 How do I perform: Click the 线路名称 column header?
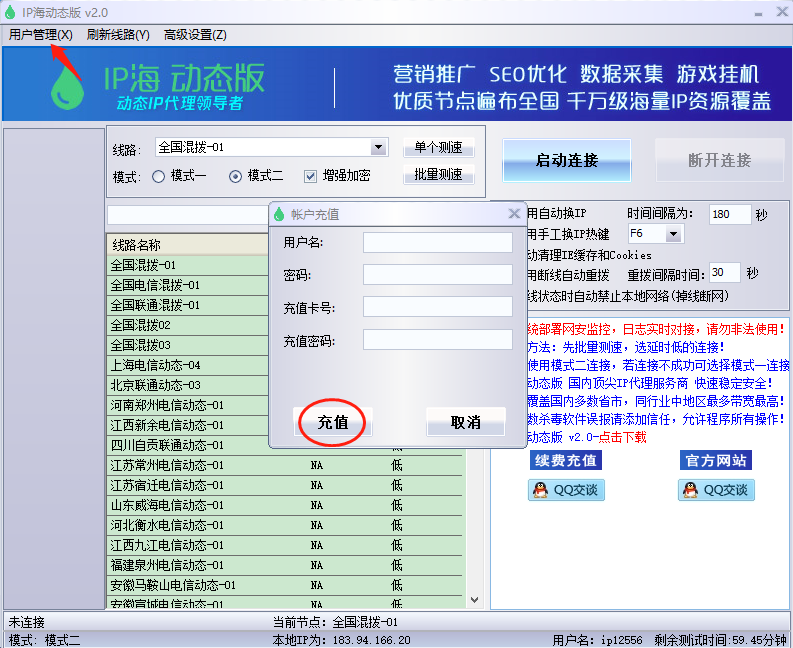(188, 245)
